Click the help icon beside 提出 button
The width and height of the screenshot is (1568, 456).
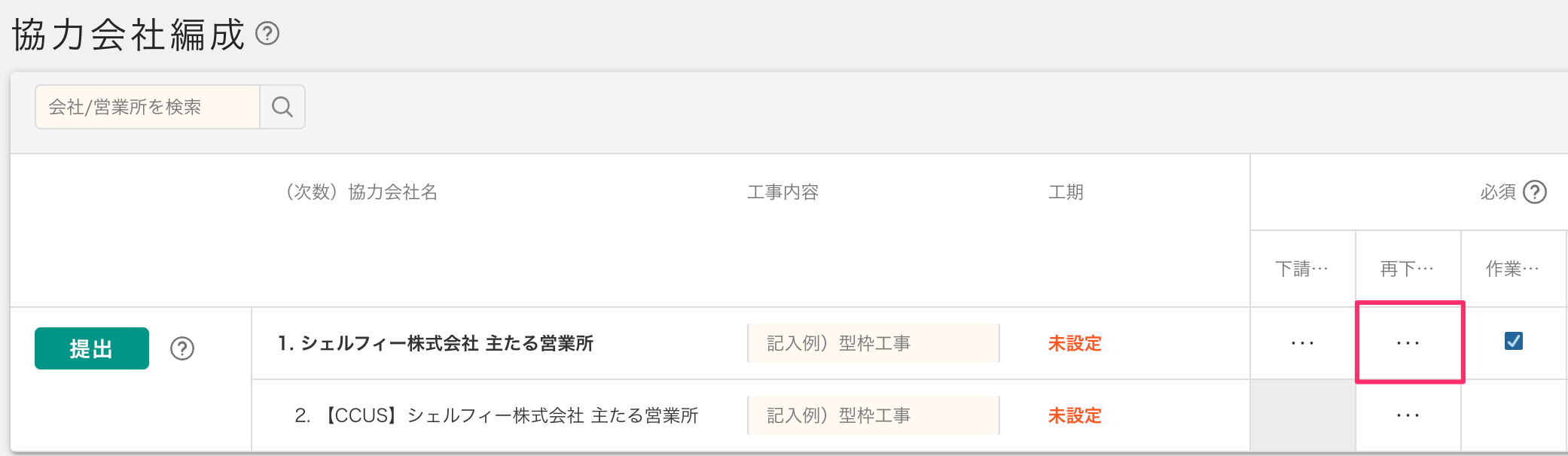coord(182,348)
